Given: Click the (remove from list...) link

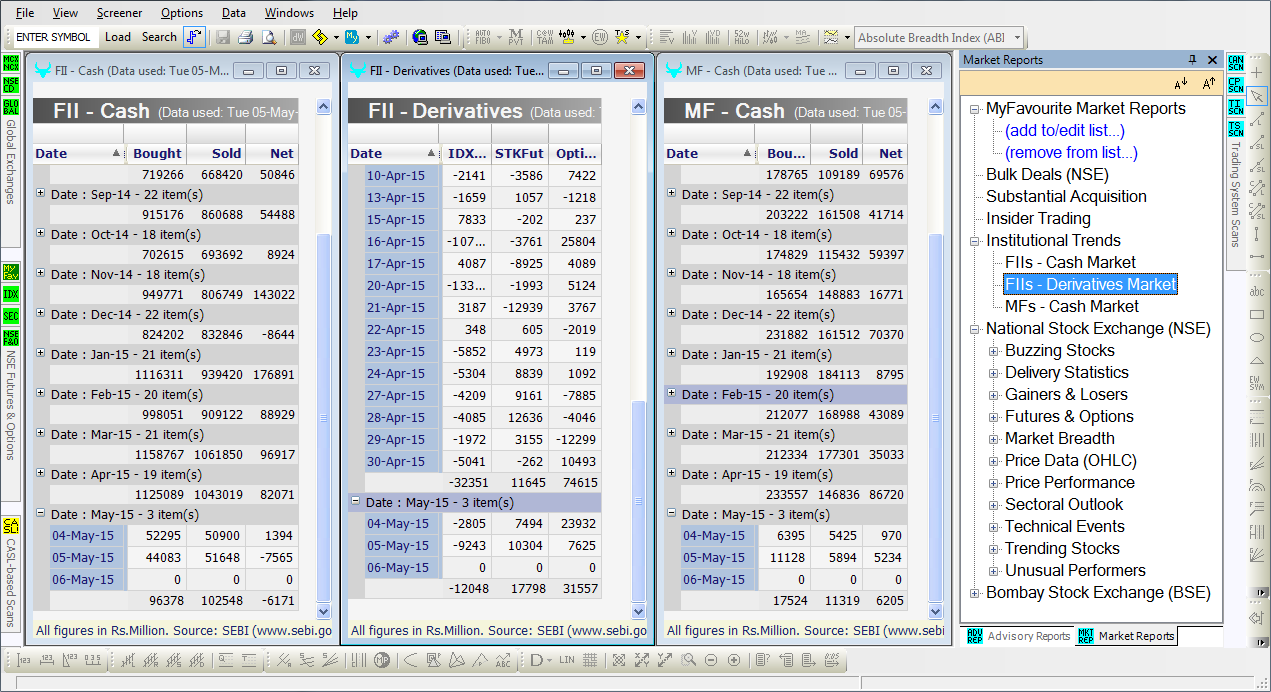Looking at the screenshot, I should (1071, 153).
